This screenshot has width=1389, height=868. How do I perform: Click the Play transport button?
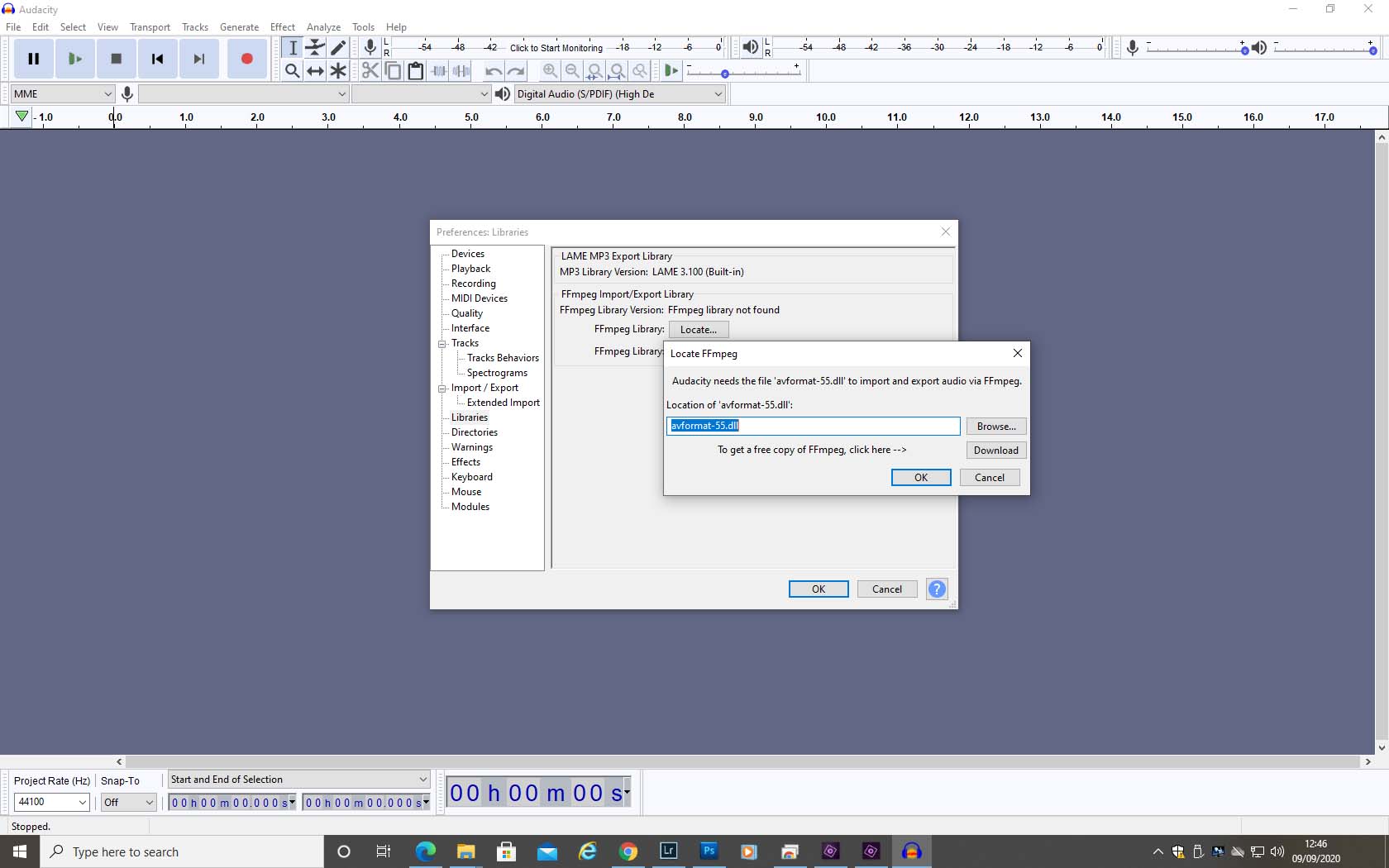click(75, 59)
